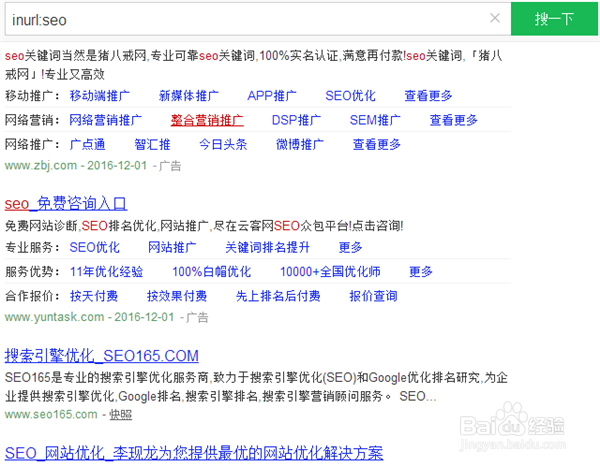The image size is (600, 466).
Task: Open the 网站推广 link
Action: 172,248
